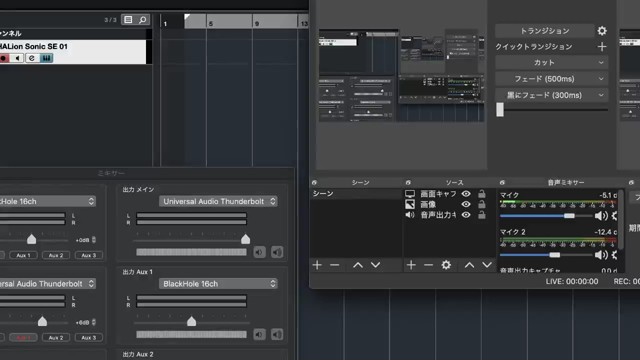Image resolution: width=640 pixels, height=360 pixels.
Task: Open the フェード (500ms) transition dropdown
Action: (x=551, y=79)
